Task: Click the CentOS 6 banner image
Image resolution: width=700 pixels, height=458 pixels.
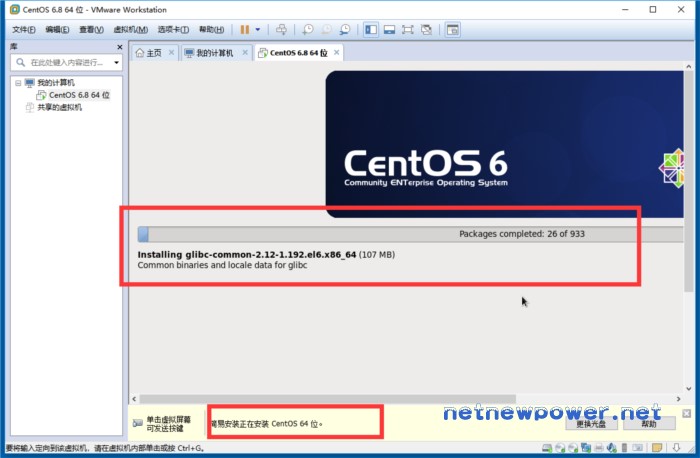Action: point(504,144)
